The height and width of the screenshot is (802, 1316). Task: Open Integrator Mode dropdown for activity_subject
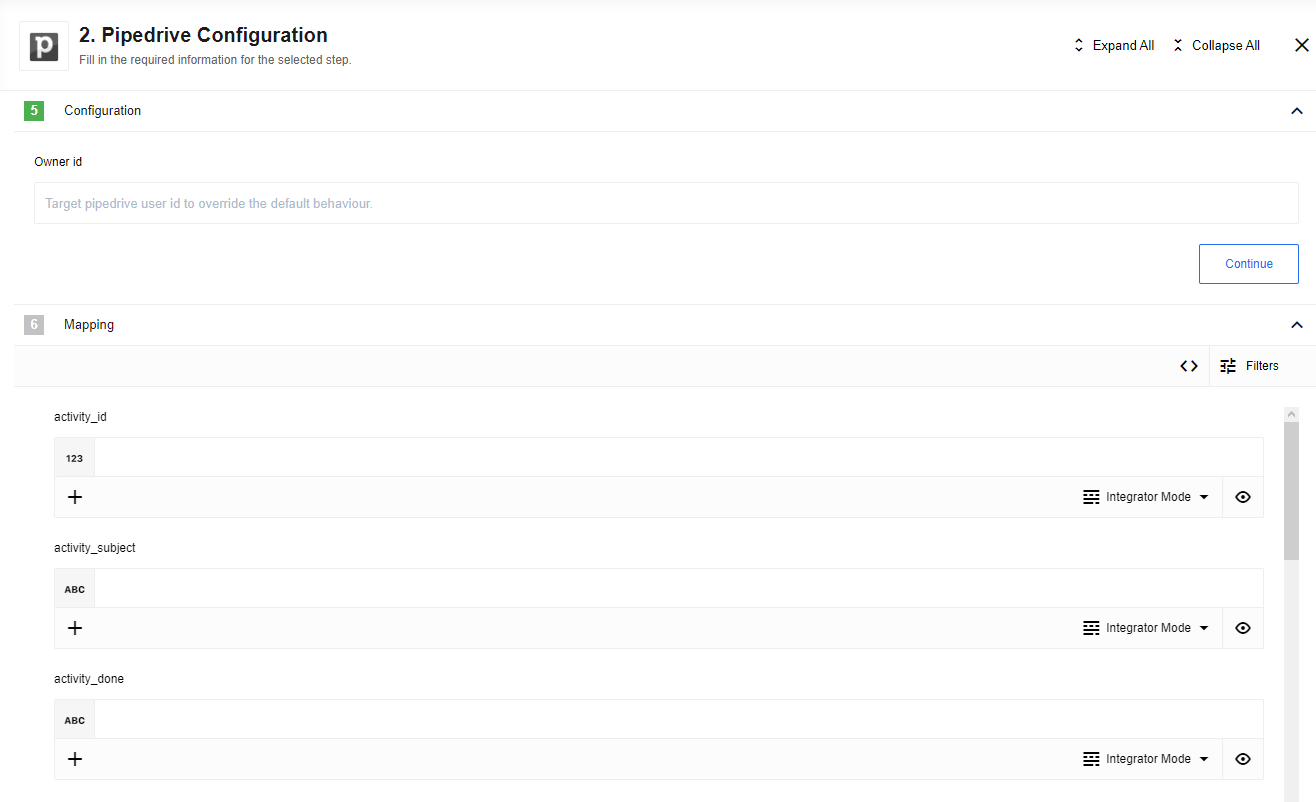point(1146,628)
